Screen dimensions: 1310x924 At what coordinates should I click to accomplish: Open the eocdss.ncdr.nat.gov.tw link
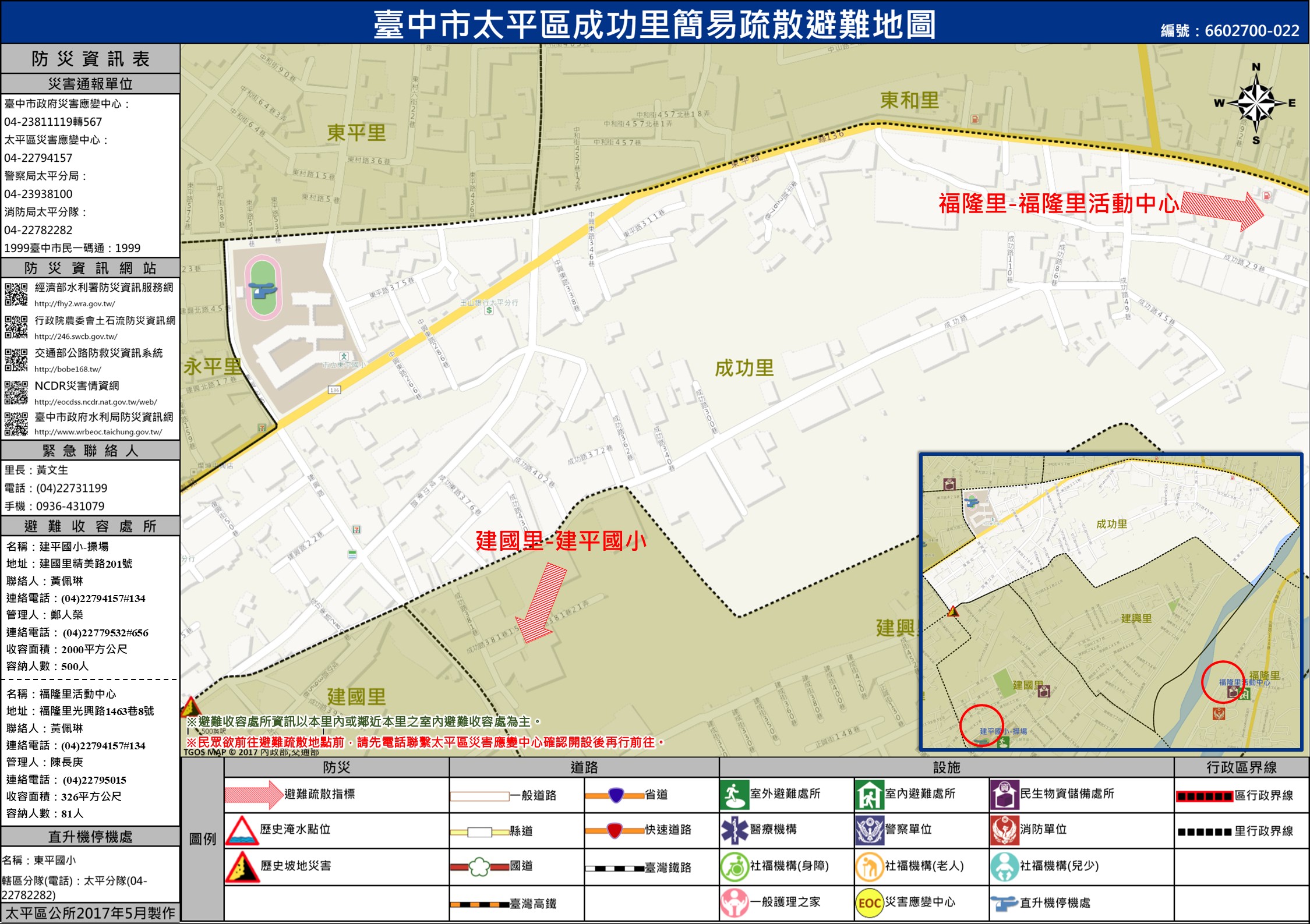(96, 402)
